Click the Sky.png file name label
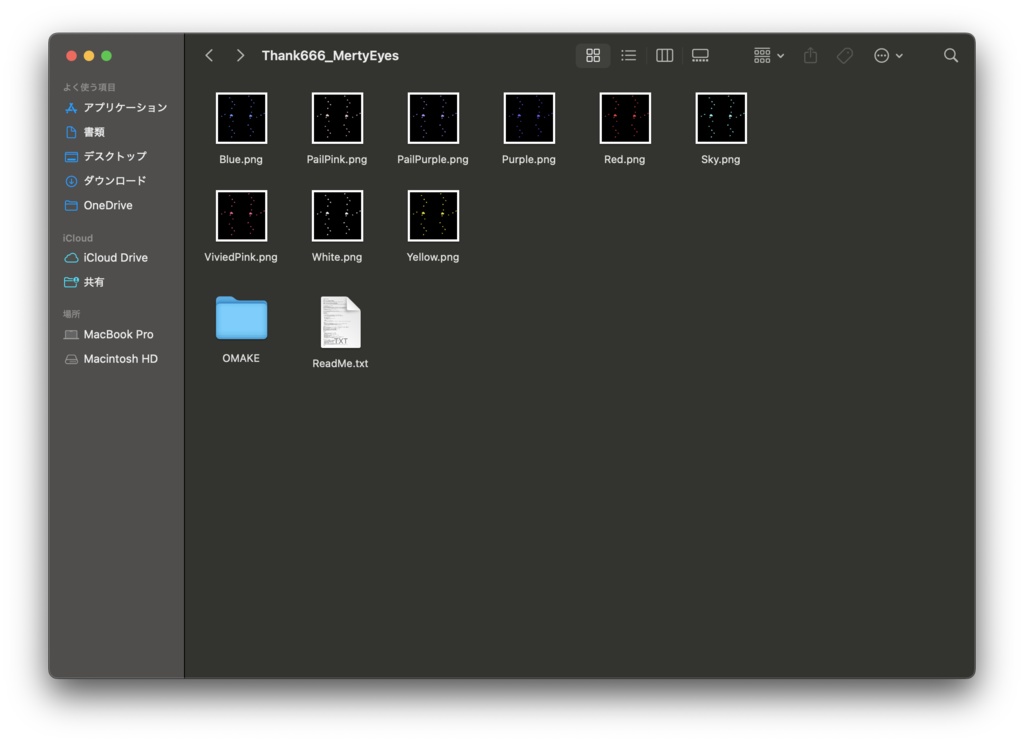The height and width of the screenshot is (743, 1024). (x=720, y=159)
